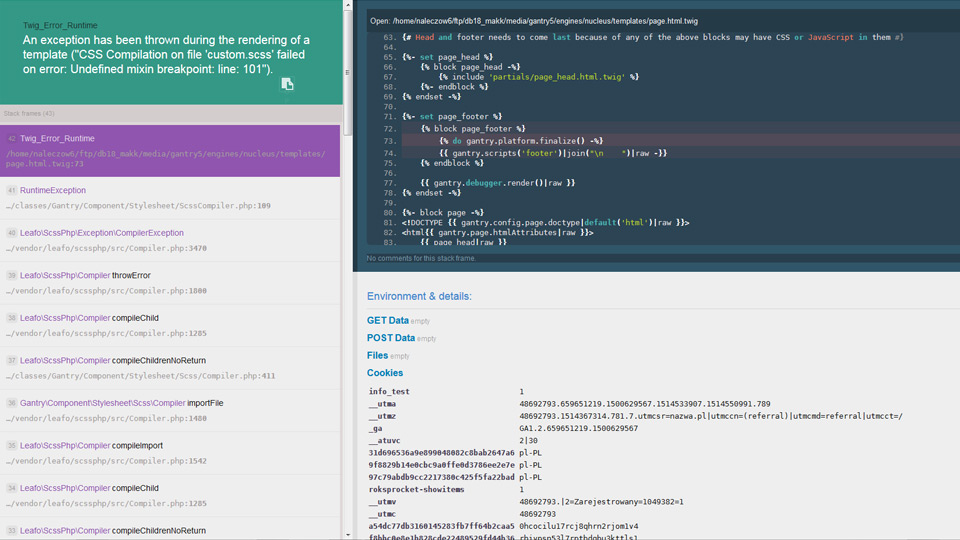
Task: Click the comment on code line 63
Action: [653, 37]
